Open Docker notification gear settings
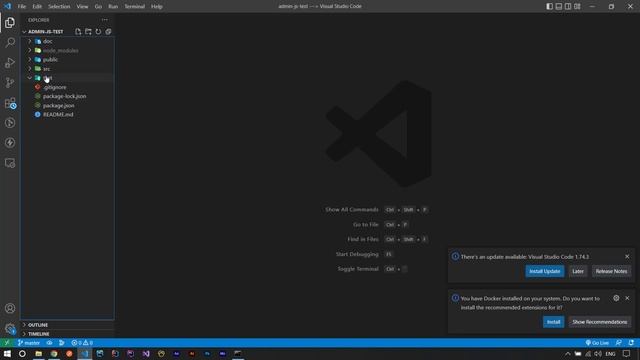Screen dimensions: 640x360 pos(616,298)
